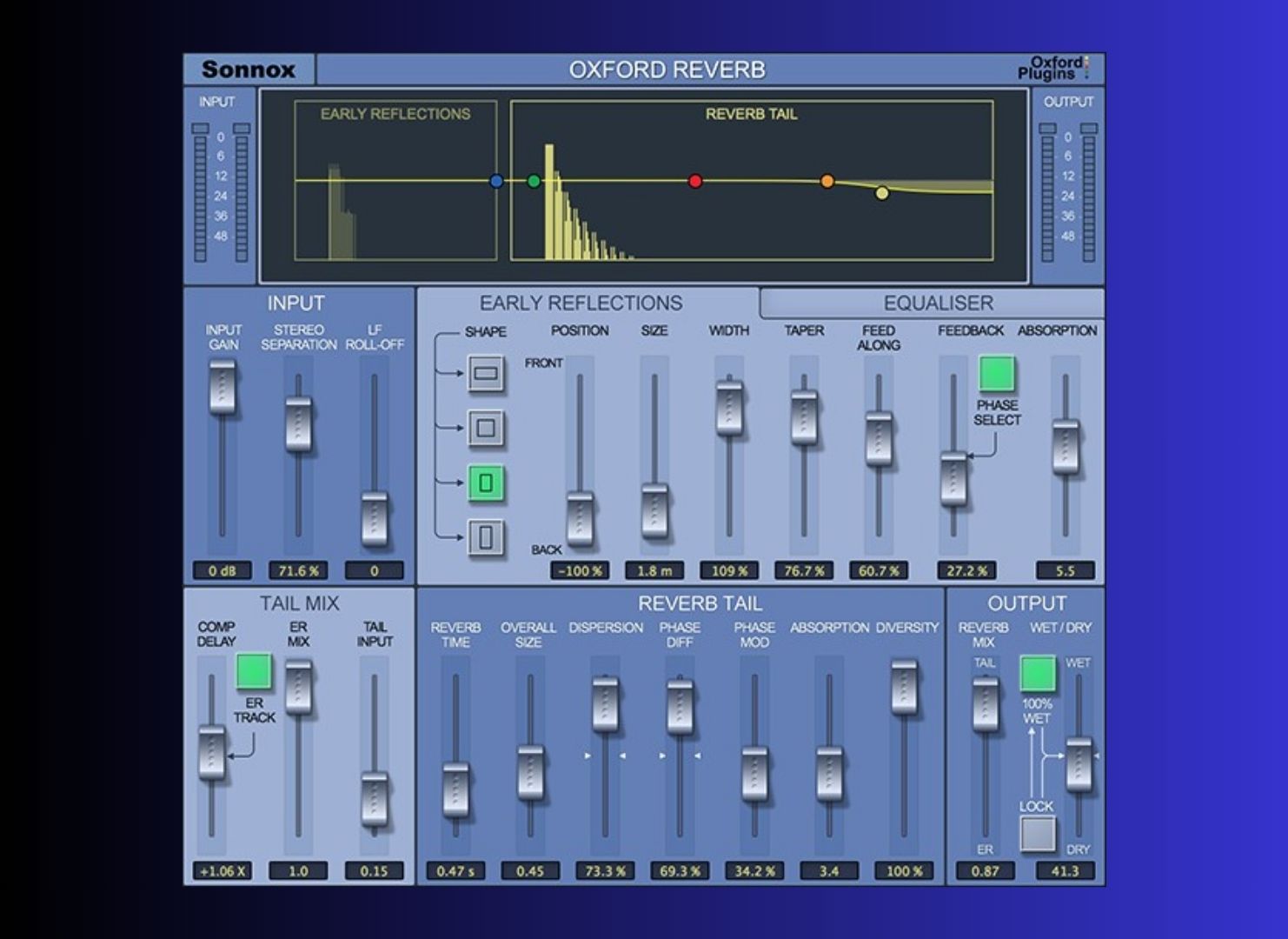
Task: Click the Tail Input slider handle
Action: pyautogui.click(x=375, y=798)
